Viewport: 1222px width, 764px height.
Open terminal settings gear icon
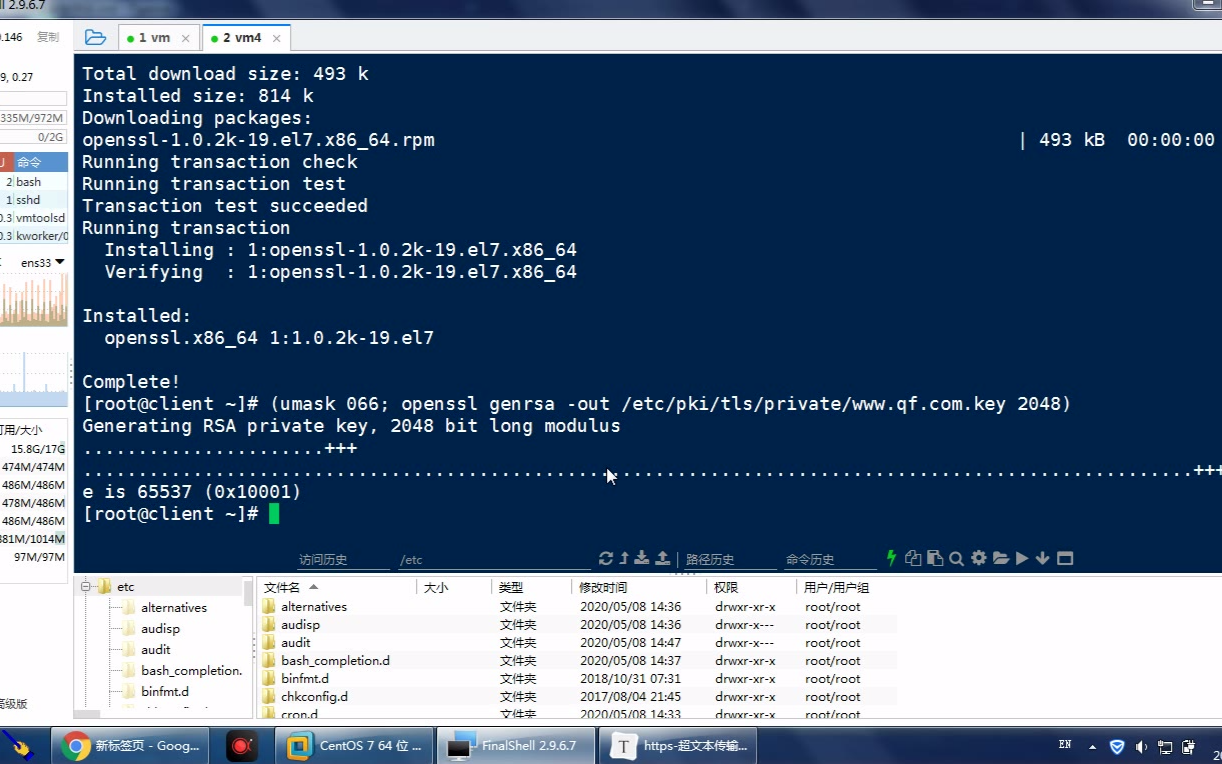979,559
